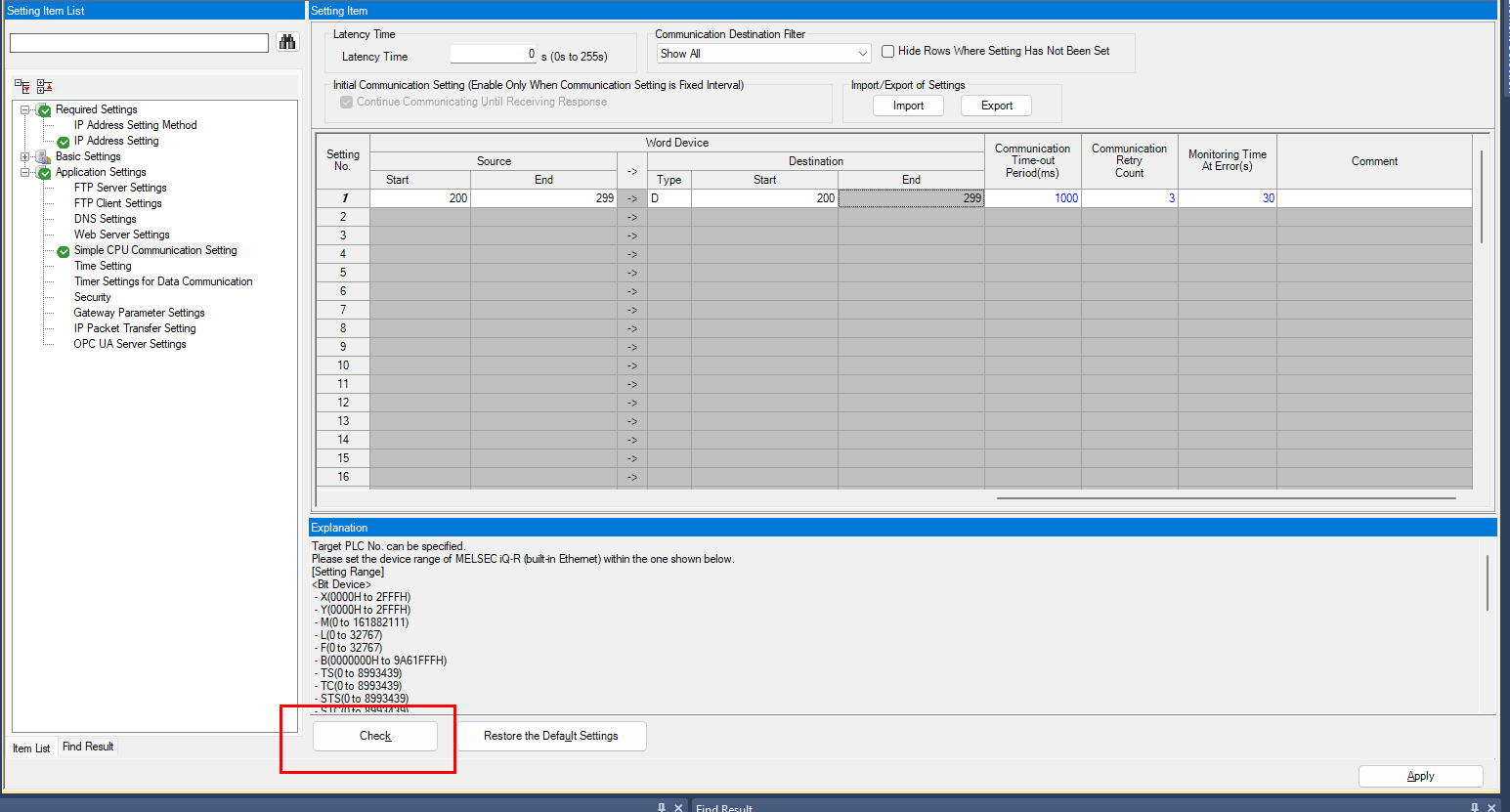Click the arrow cell in row 1
Viewport: 1510px width, 812px height.
click(632, 198)
